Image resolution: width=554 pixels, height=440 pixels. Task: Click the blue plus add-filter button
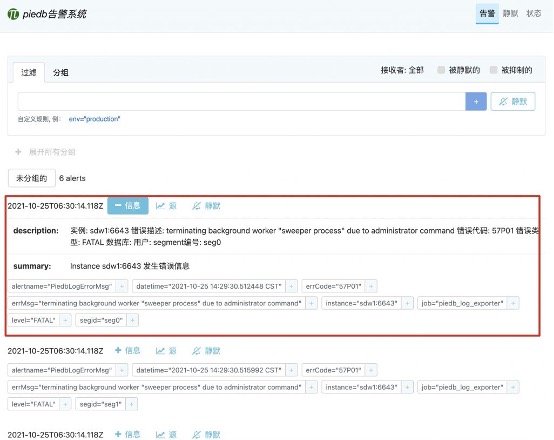[x=476, y=101]
